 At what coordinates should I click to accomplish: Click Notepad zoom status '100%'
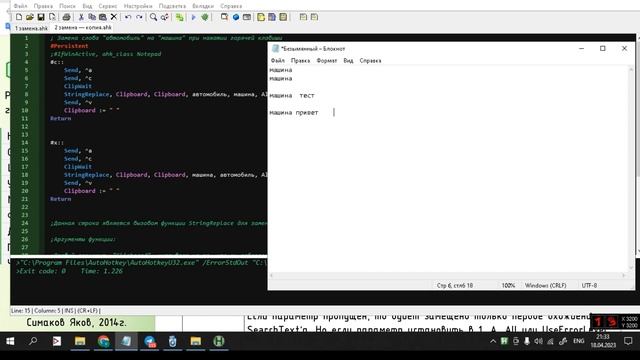(508, 285)
